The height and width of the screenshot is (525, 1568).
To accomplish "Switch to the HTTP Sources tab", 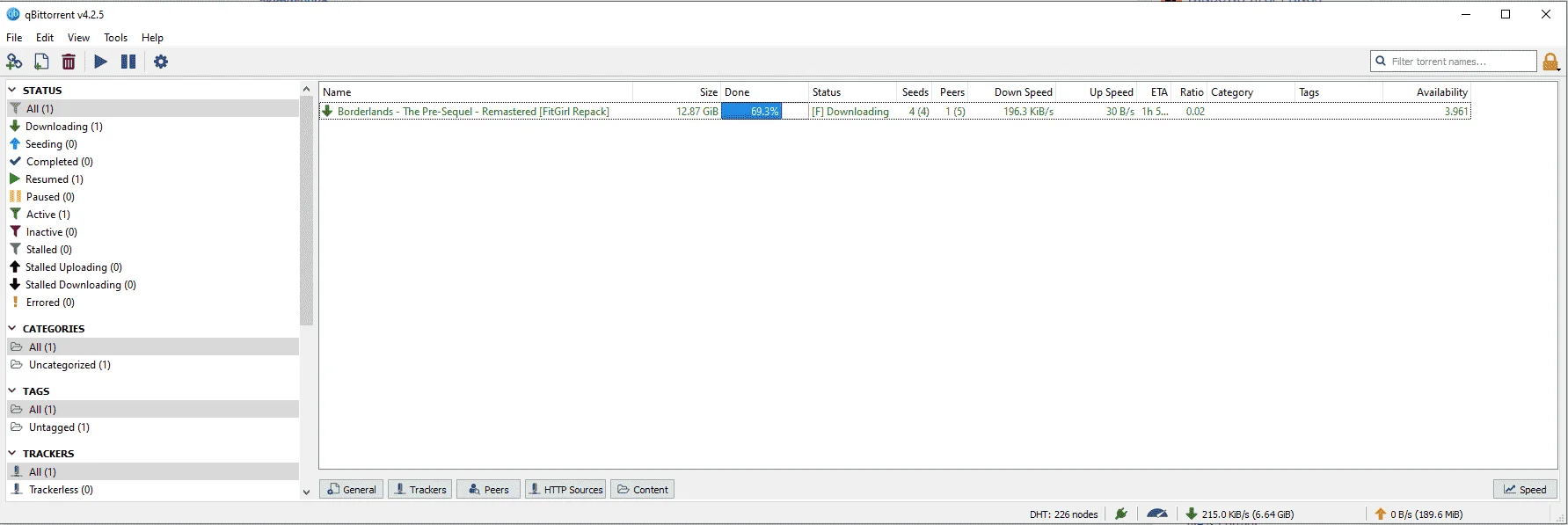I will pyautogui.click(x=565, y=490).
